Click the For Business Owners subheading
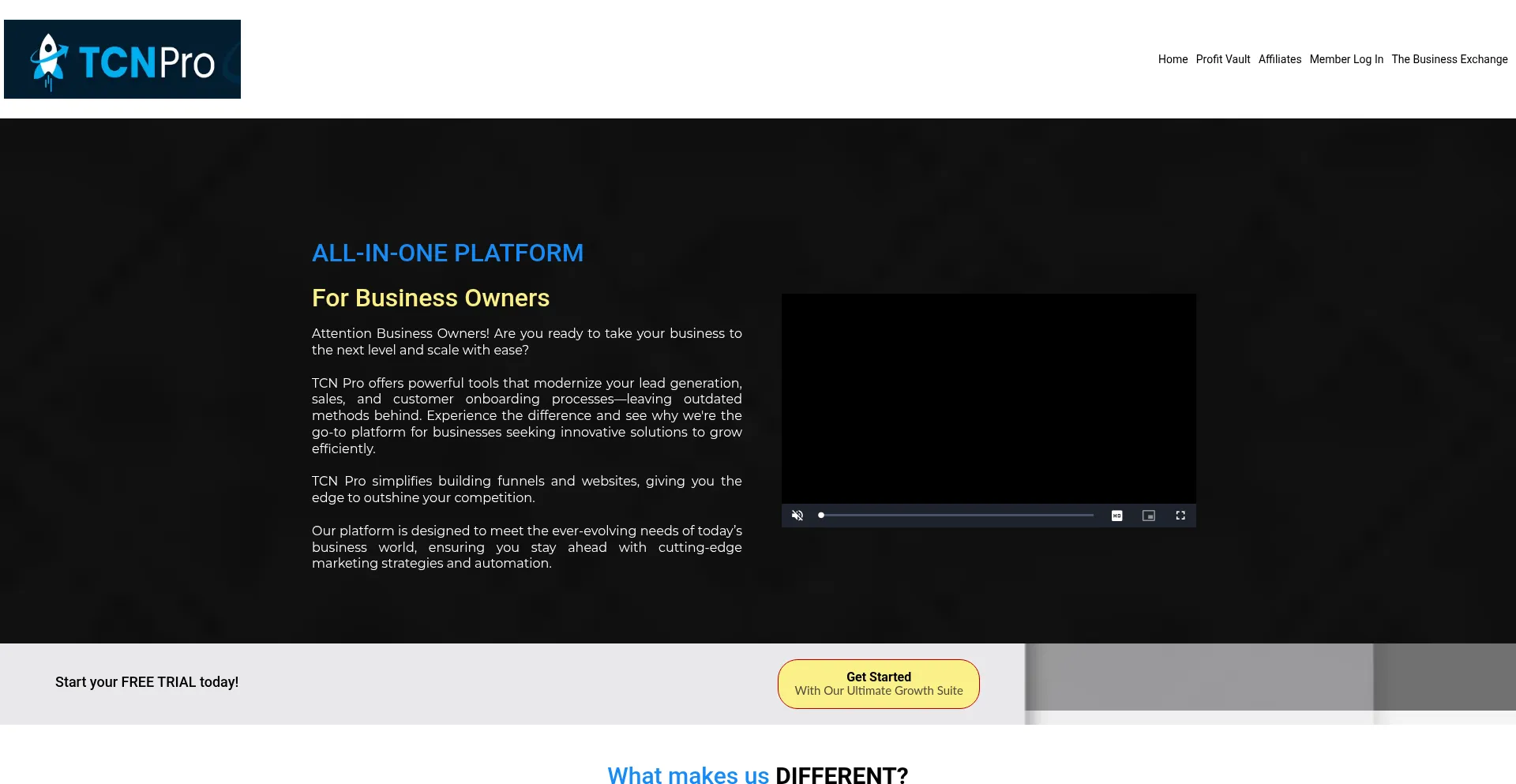The height and width of the screenshot is (784, 1516). click(x=430, y=298)
